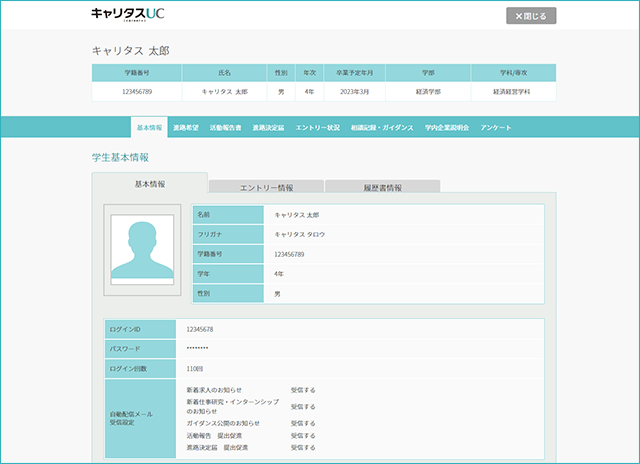Click the フリガナ row label
Image resolution: width=640 pixels, height=464 pixels.
point(228,234)
